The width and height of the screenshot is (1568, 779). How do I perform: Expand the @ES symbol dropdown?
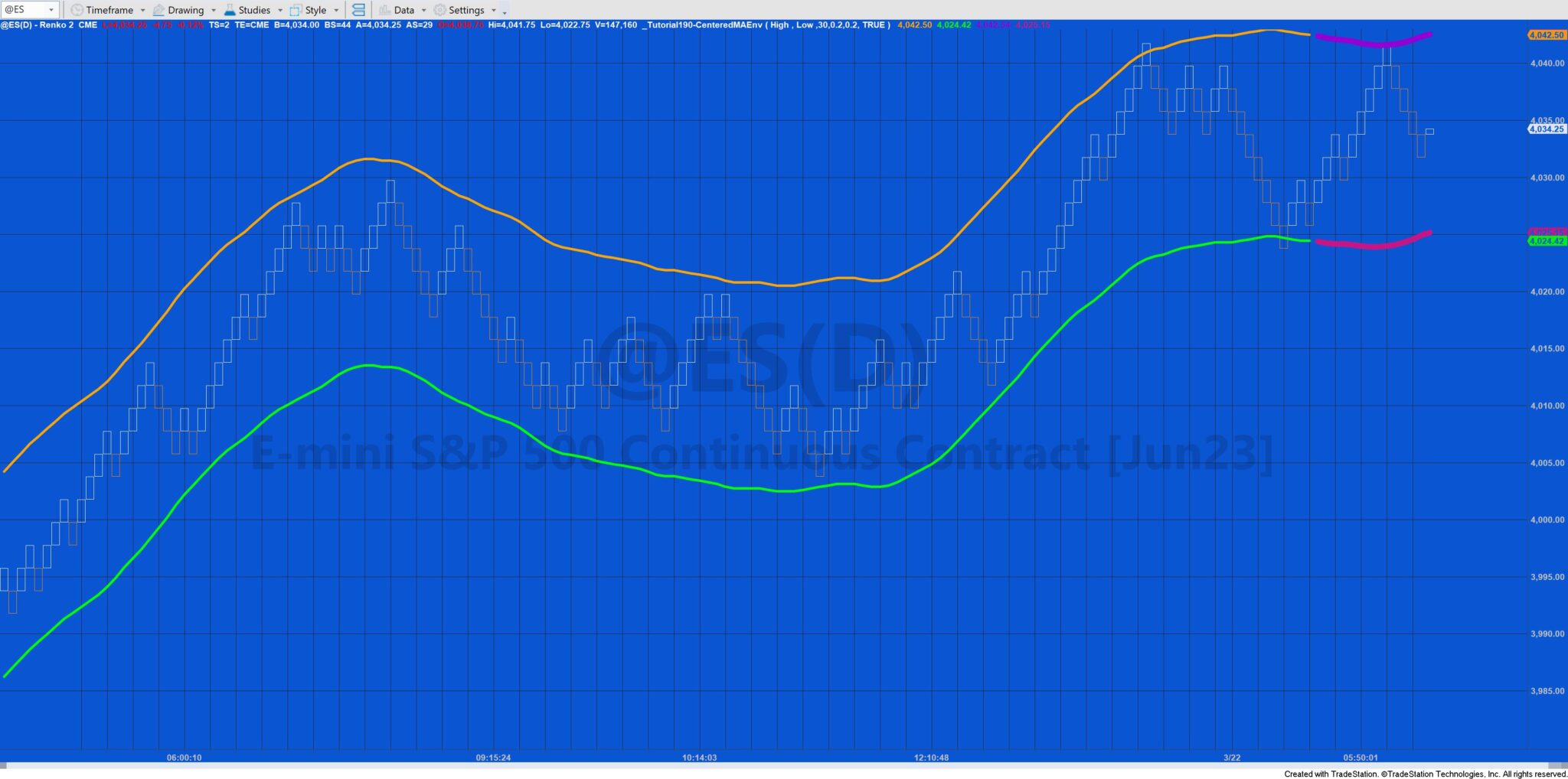pyautogui.click(x=51, y=9)
